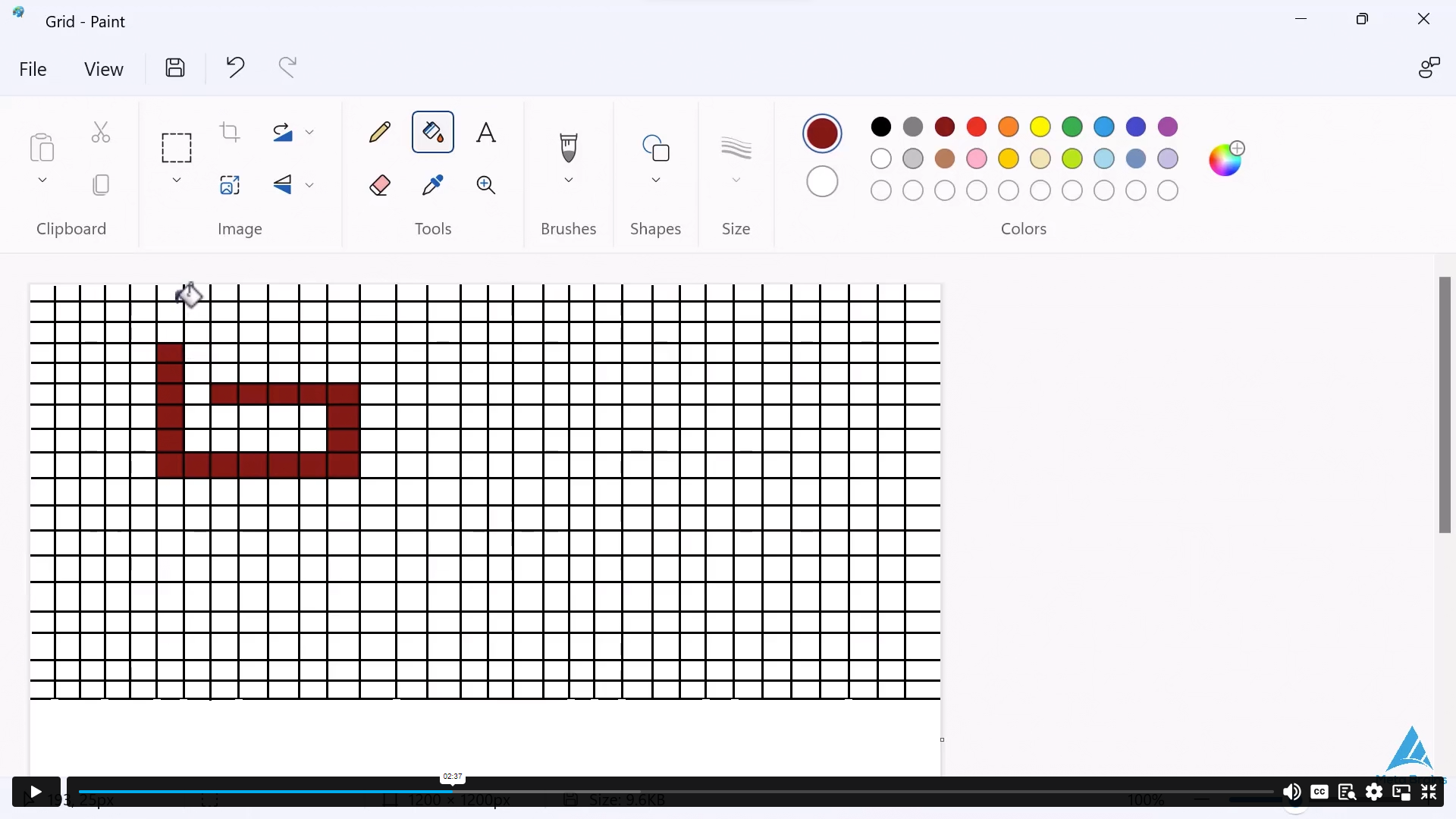Paste from the clipboard
1456x819 pixels.
click(x=42, y=149)
